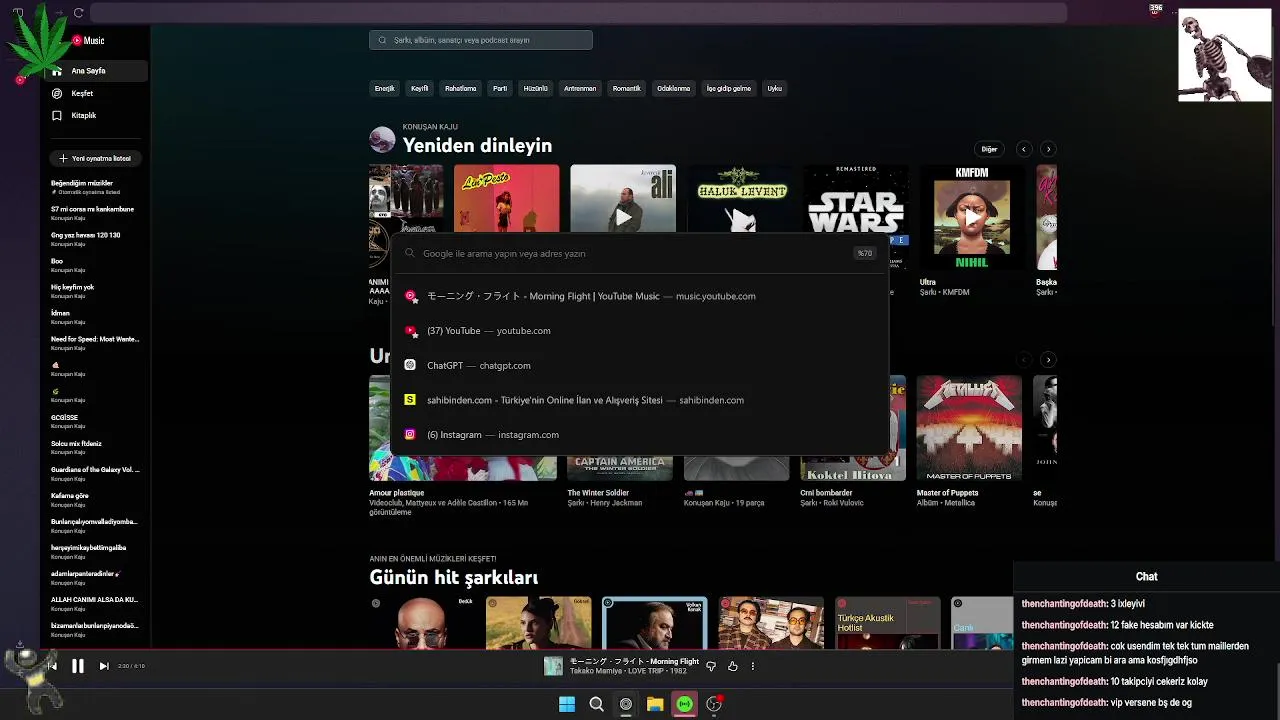This screenshot has width=1280, height=720.
Task: Open Solcu mix ftdeniz playlist
Action: click(95, 447)
